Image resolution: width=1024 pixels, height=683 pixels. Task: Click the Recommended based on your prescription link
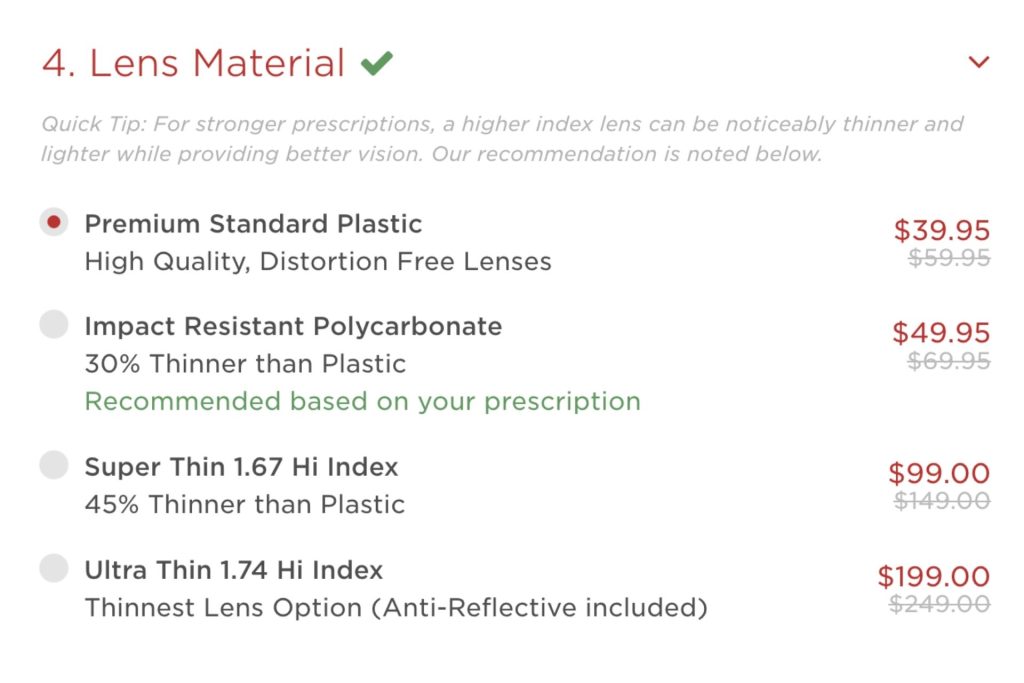point(362,401)
